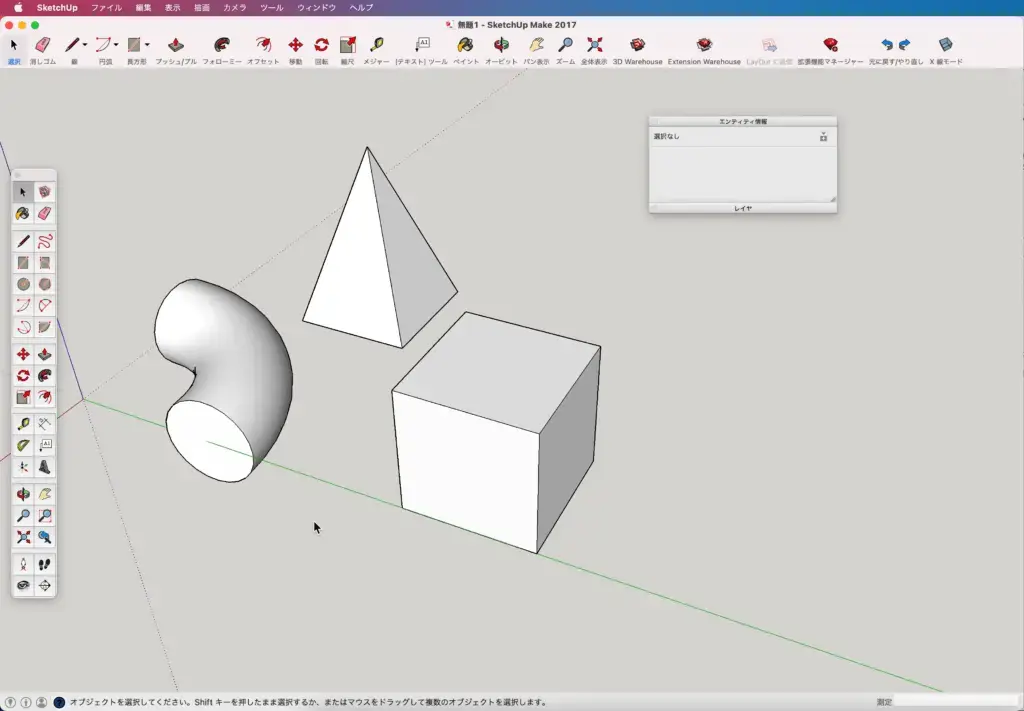Image resolution: width=1024 pixels, height=711 pixels.
Task: Choose Rotated Rectangle tool in left palette
Action: click(44, 263)
